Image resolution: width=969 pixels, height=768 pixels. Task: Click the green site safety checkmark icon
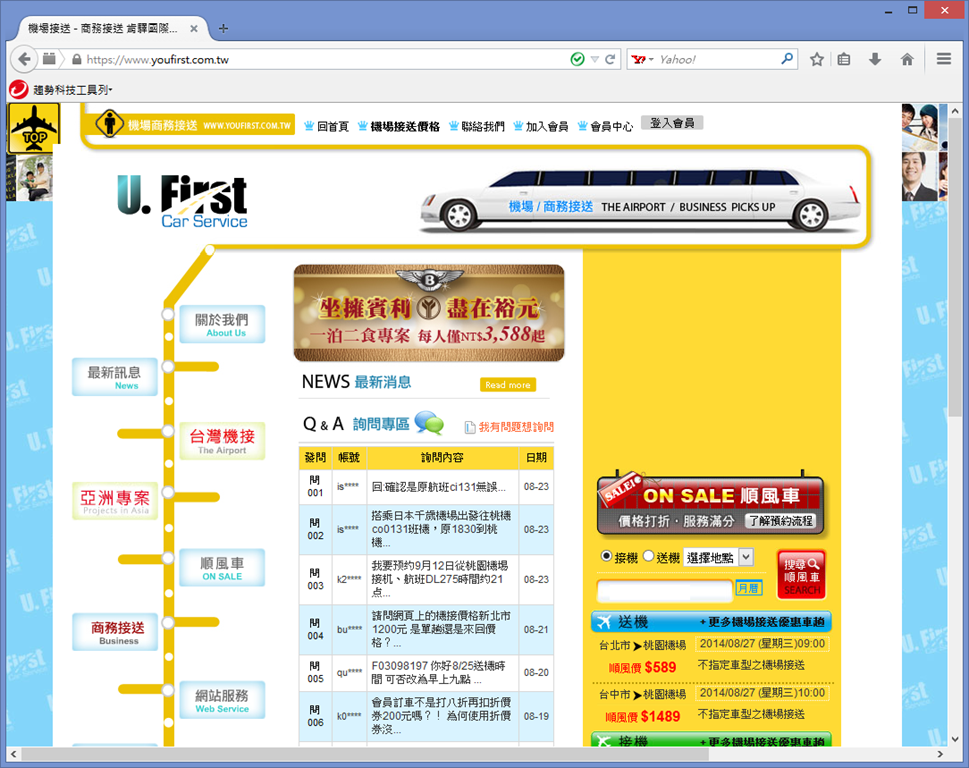[577, 59]
